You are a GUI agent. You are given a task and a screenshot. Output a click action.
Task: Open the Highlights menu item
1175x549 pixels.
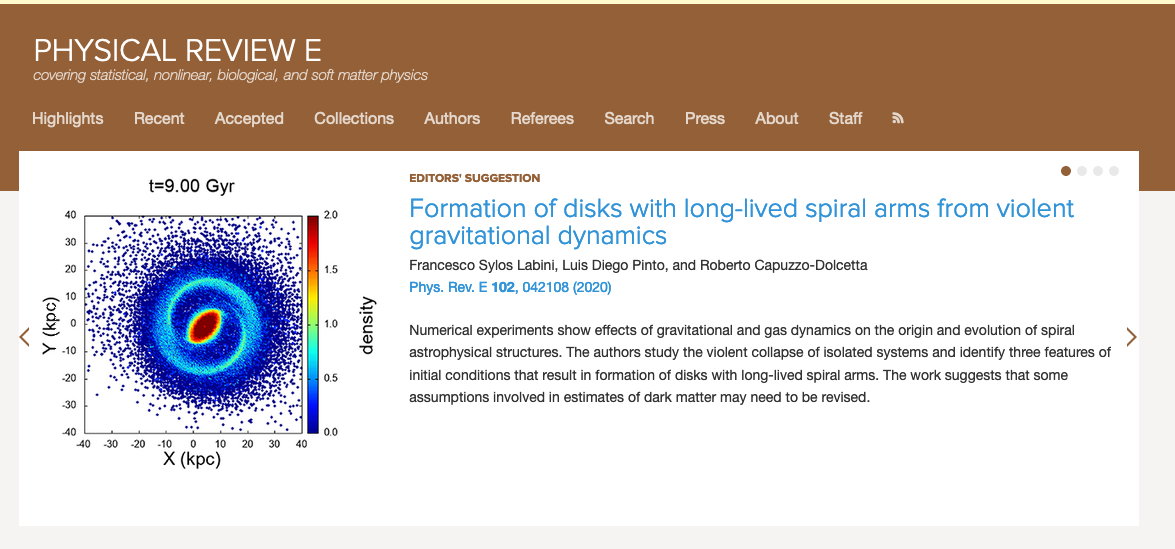(68, 118)
